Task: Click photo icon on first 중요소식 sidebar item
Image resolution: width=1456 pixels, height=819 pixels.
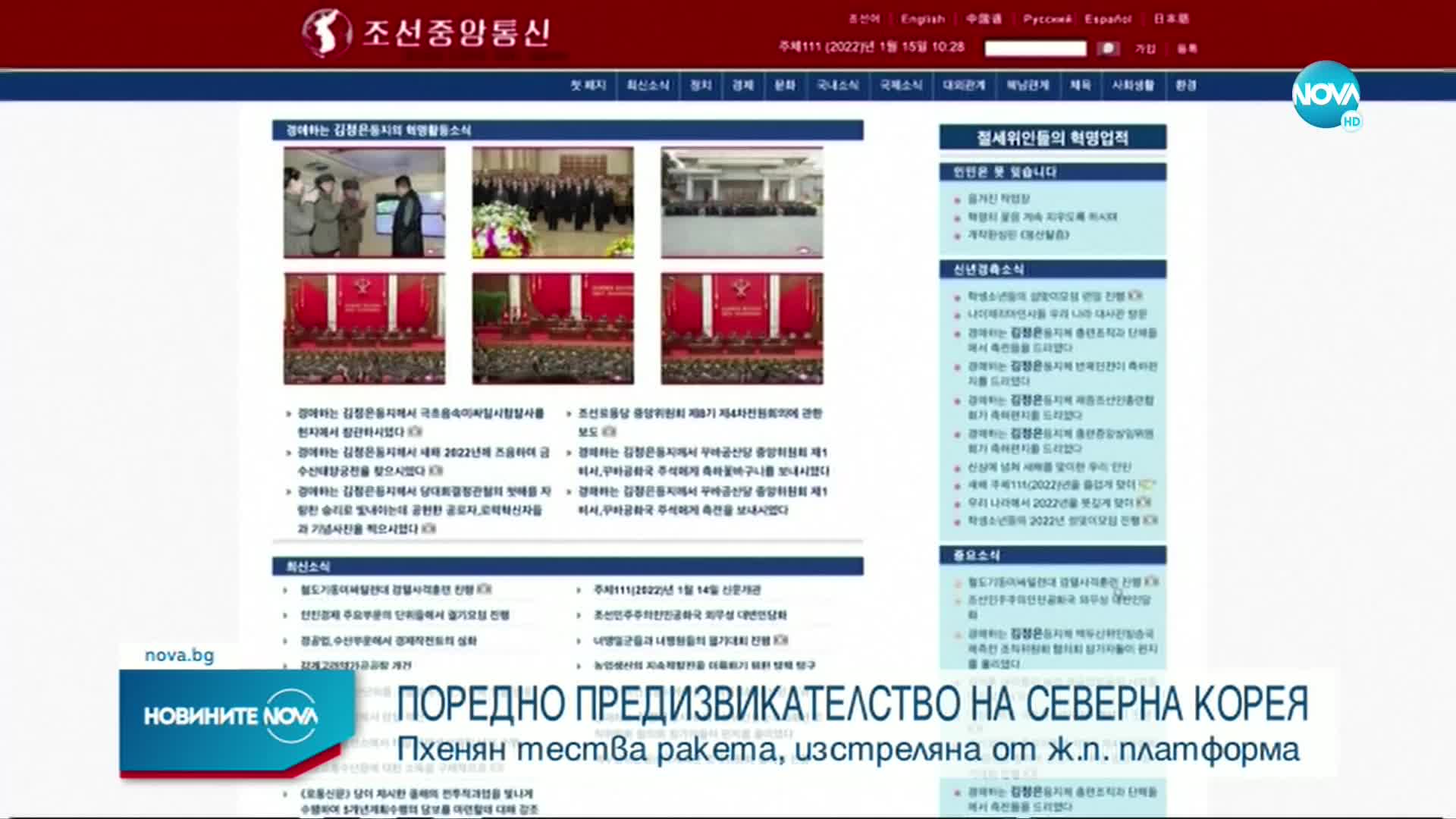Action: [x=1151, y=582]
